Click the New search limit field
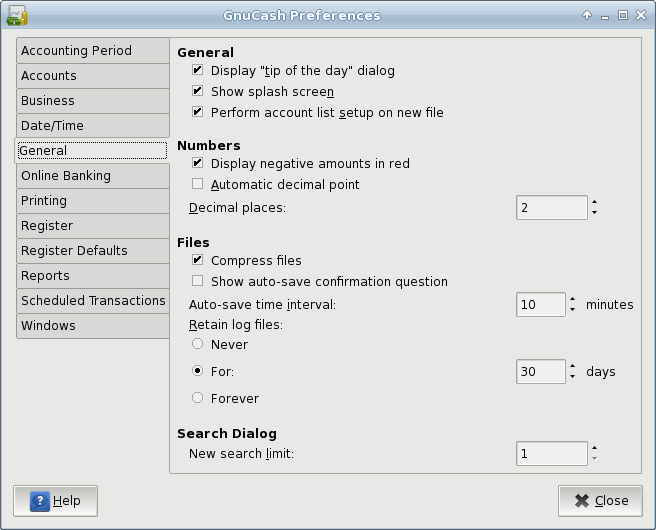 [x=552, y=453]
